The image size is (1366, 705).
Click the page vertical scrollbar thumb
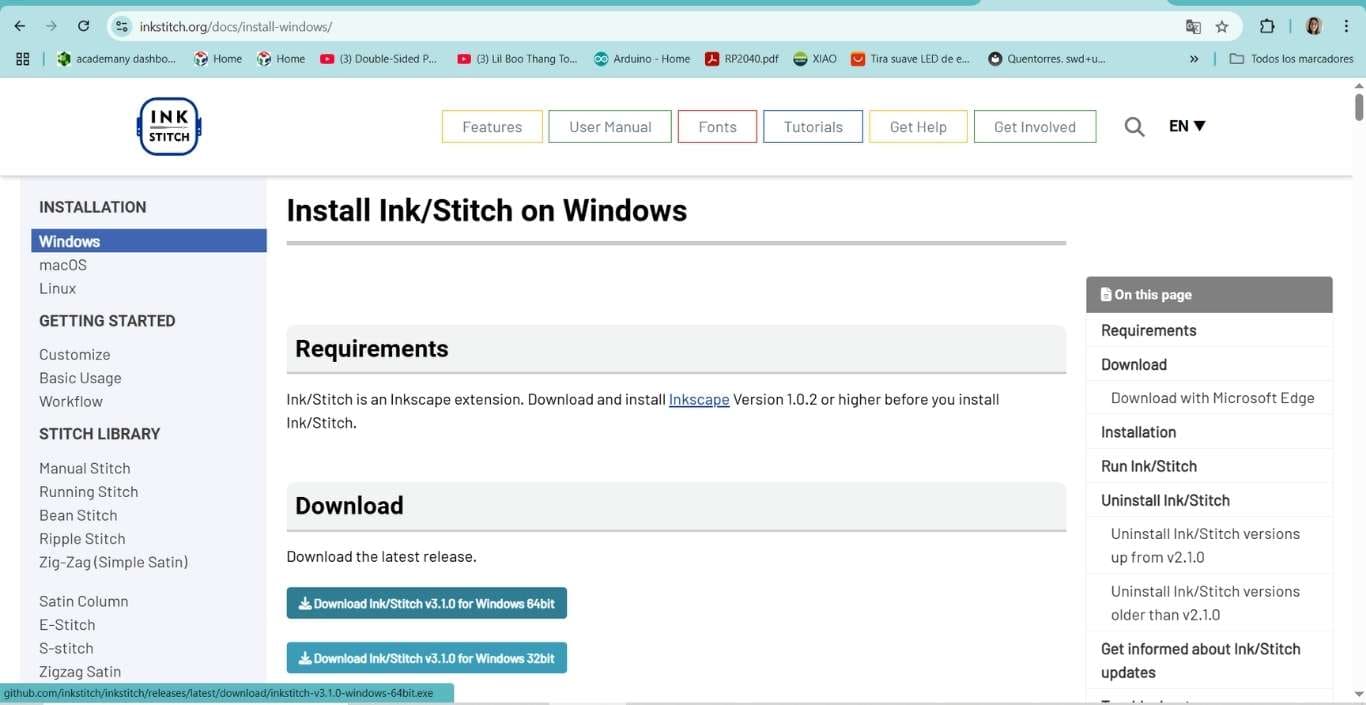1359,106
